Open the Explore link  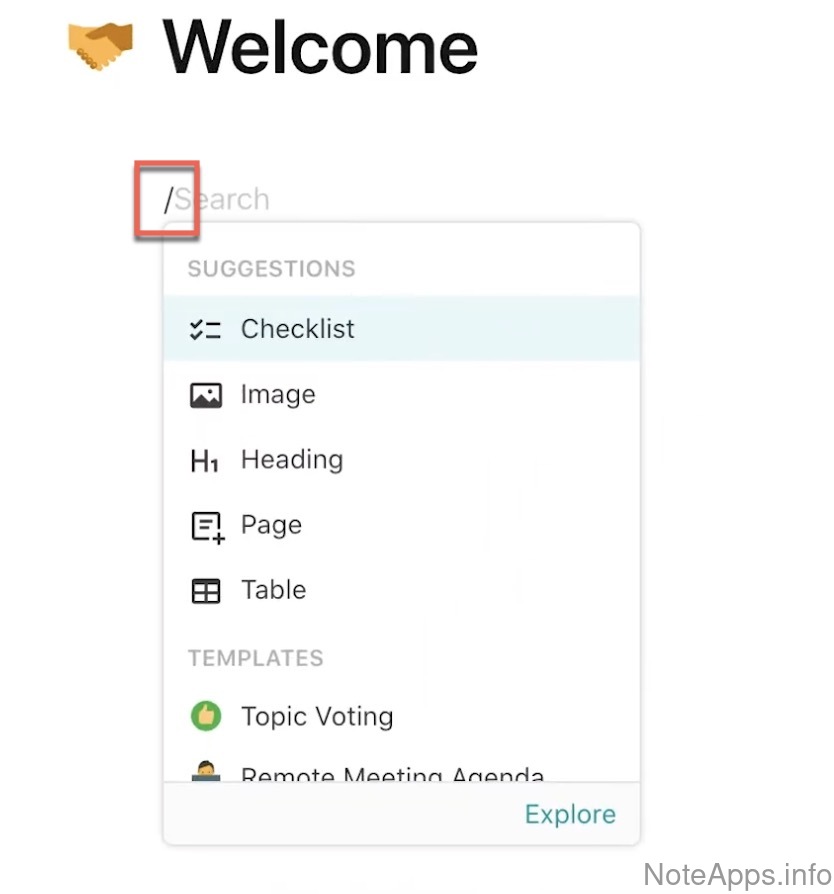570,814
